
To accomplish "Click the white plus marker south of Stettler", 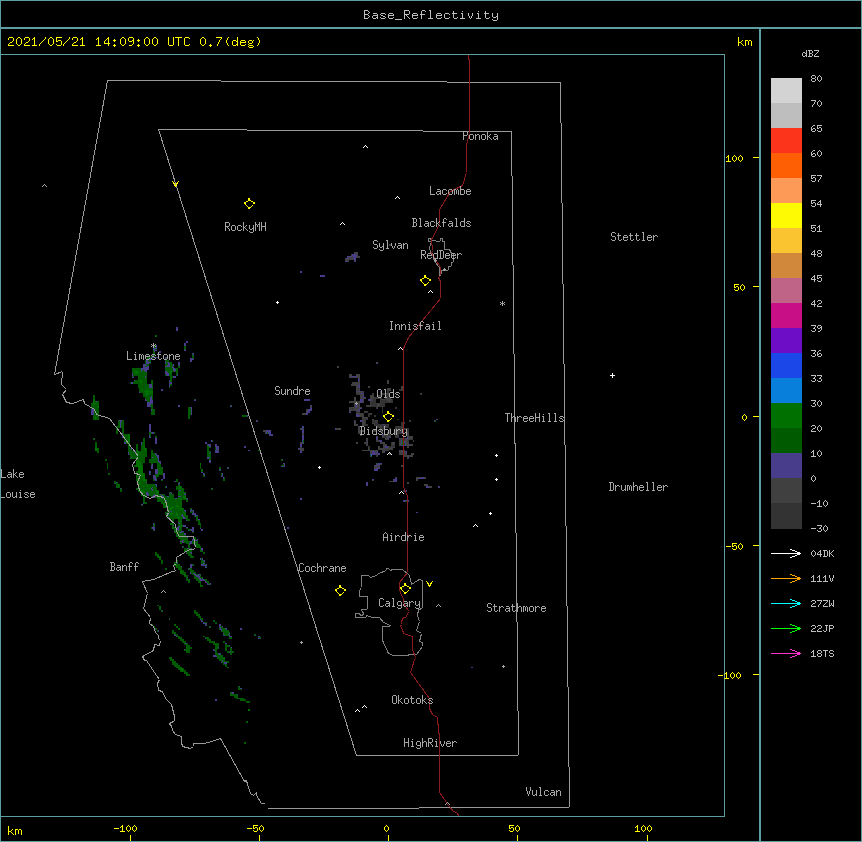I will point(612,375).
